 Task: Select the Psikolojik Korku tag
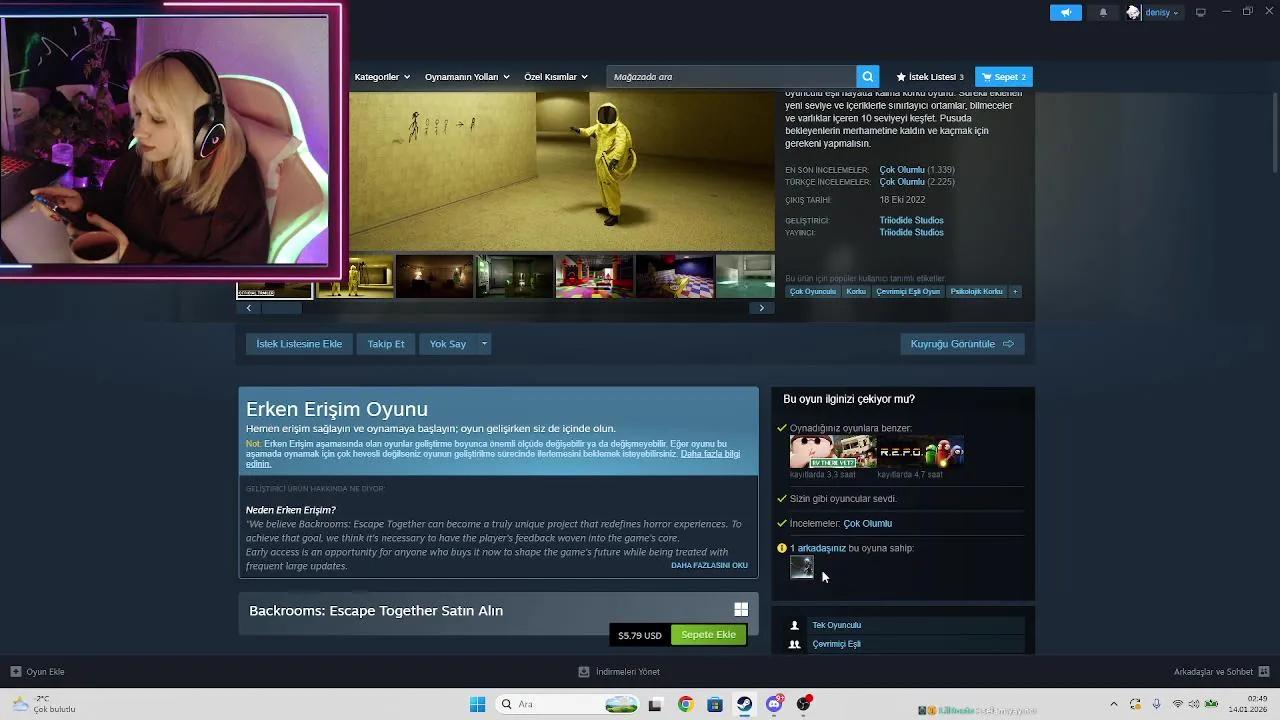click(976, 292)
